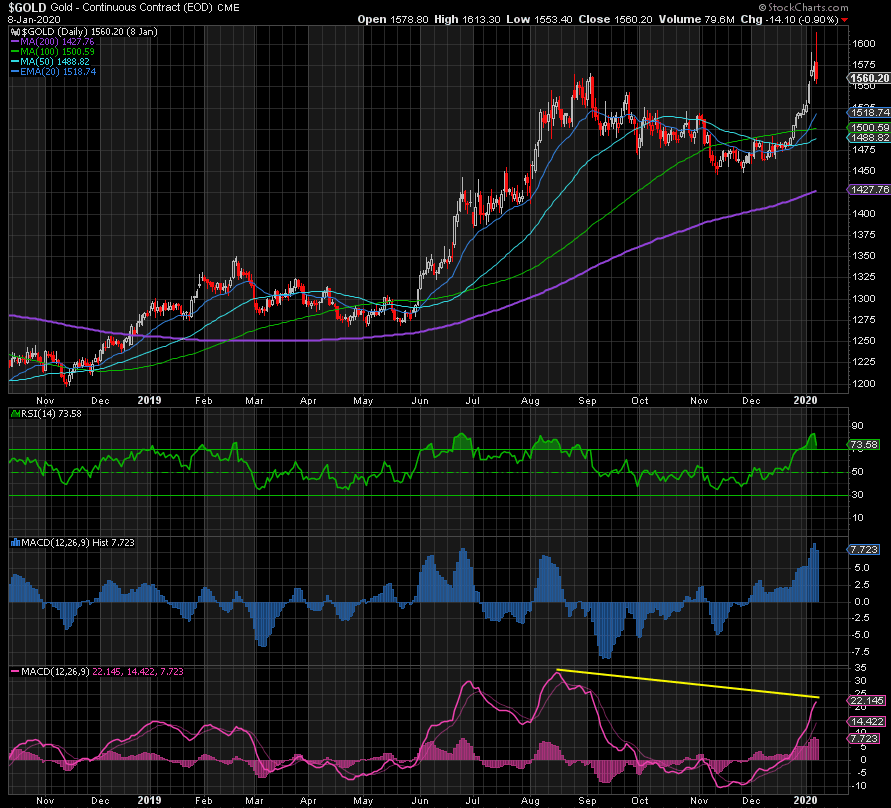Click 2020 on the bottom MACD date axis
891x808 pixels.
pyautogui.click(x=805, y=801)
